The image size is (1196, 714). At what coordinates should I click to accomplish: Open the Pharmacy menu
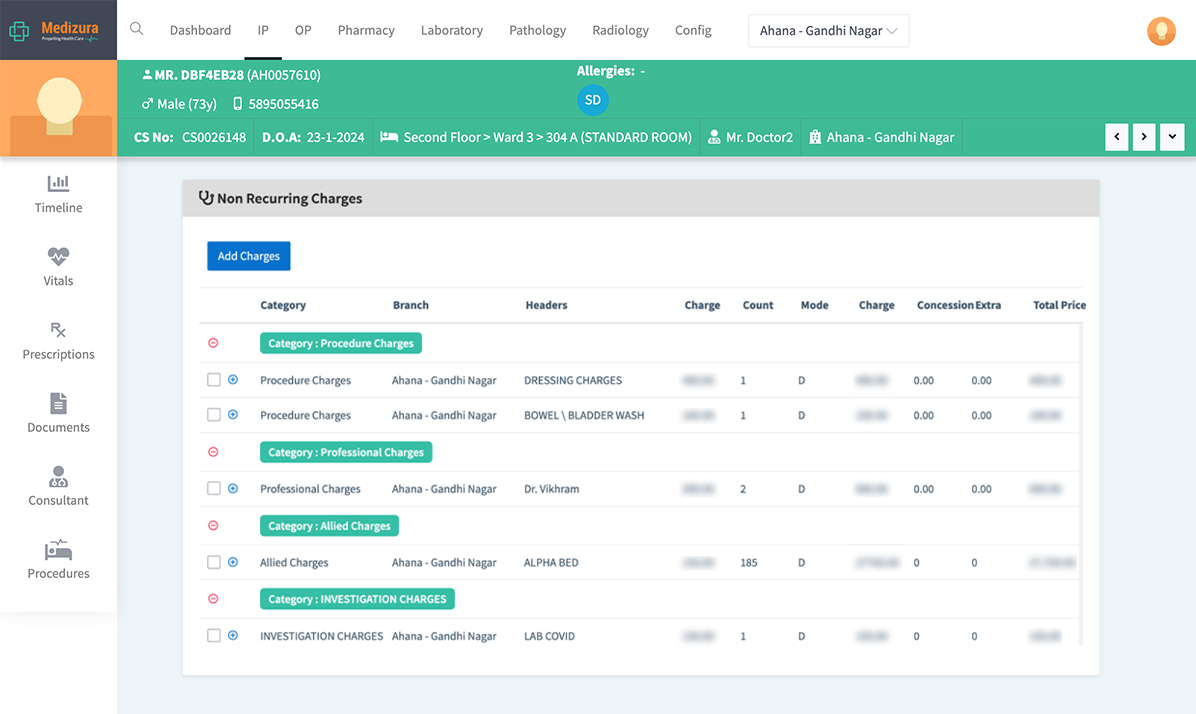pyautogui.click(x=366, y=31)
